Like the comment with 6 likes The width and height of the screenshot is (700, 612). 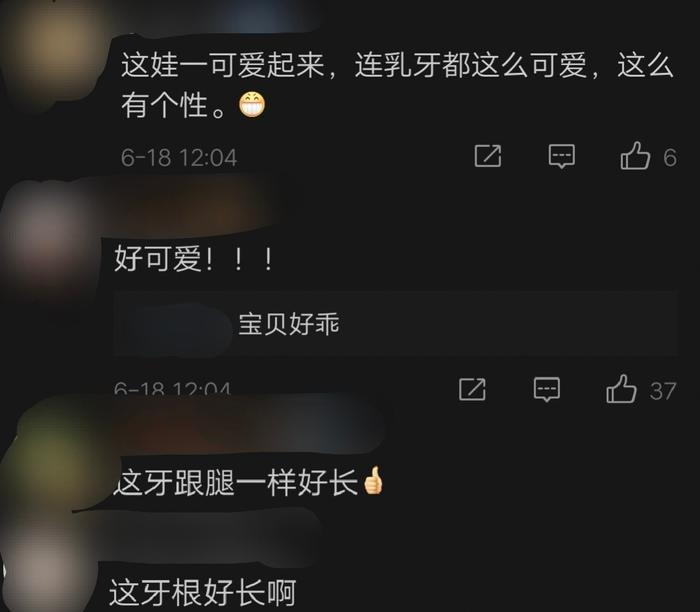coord(635,156)
